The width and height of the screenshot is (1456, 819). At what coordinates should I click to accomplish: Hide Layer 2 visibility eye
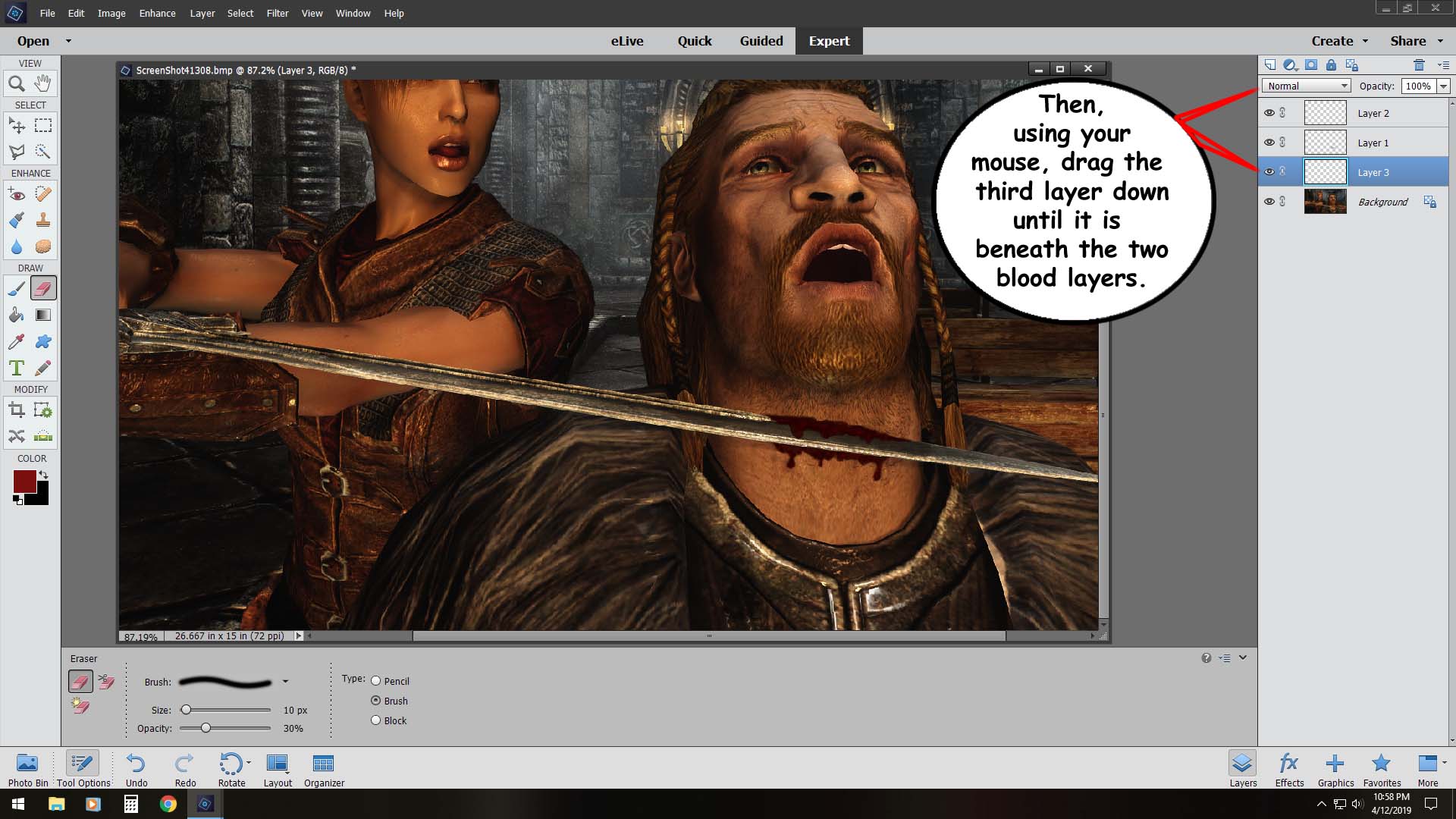[1269, 113]
